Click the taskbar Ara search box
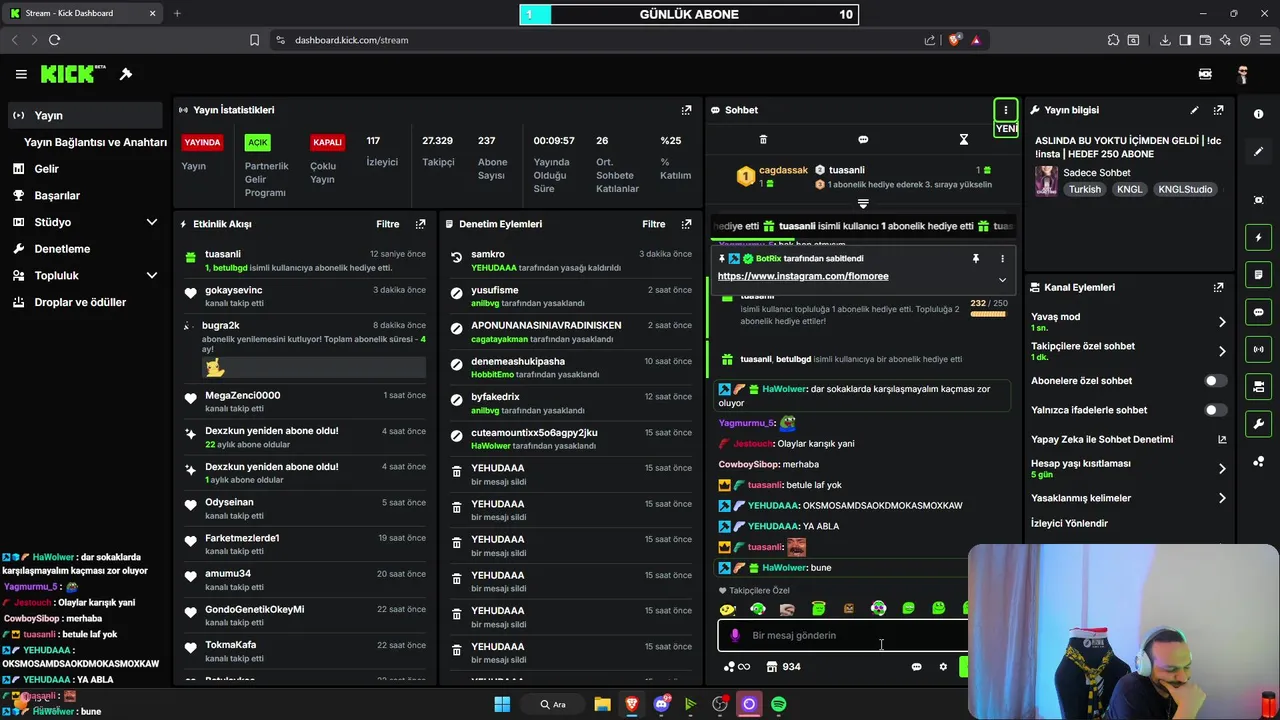1280x720 pixels. coord(552,704)
